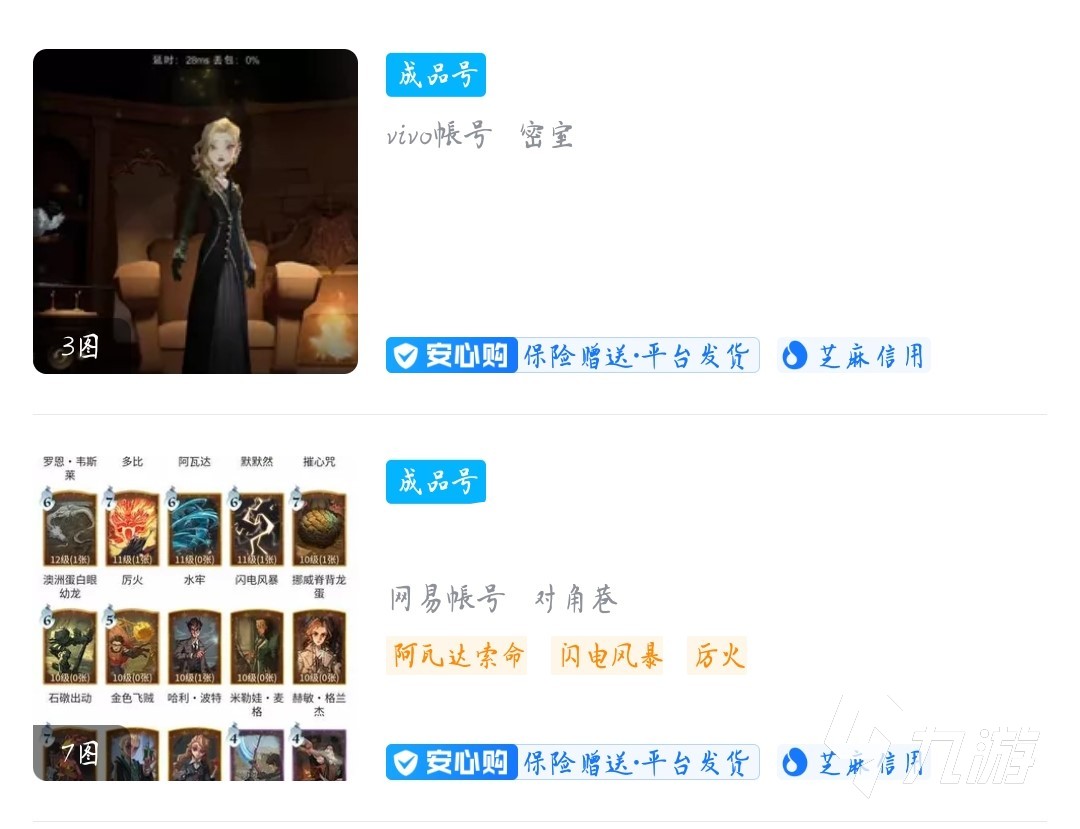Click the second 成品号 tag
1080x829 pixels.
pyautogui.click(x=436, y=481)
